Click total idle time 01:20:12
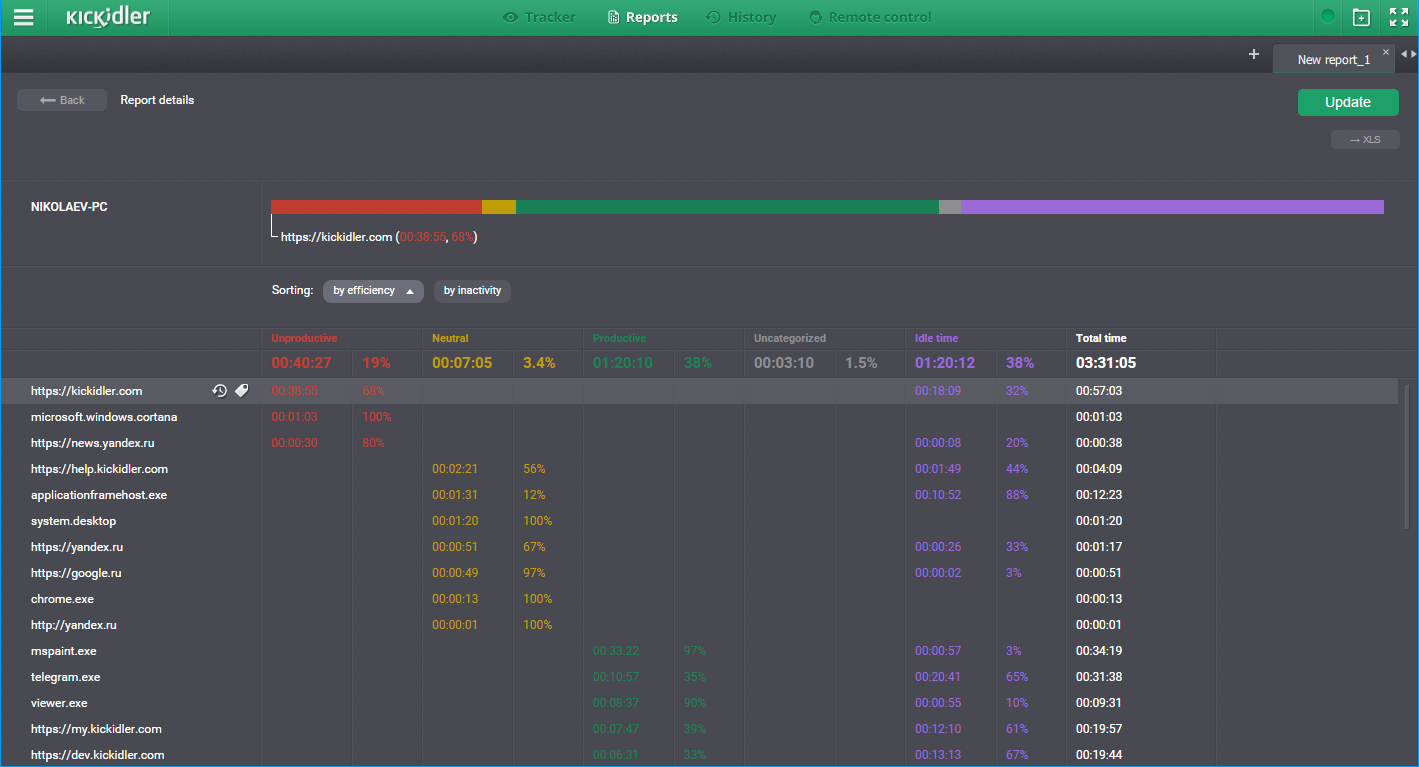 click(945, 363)
